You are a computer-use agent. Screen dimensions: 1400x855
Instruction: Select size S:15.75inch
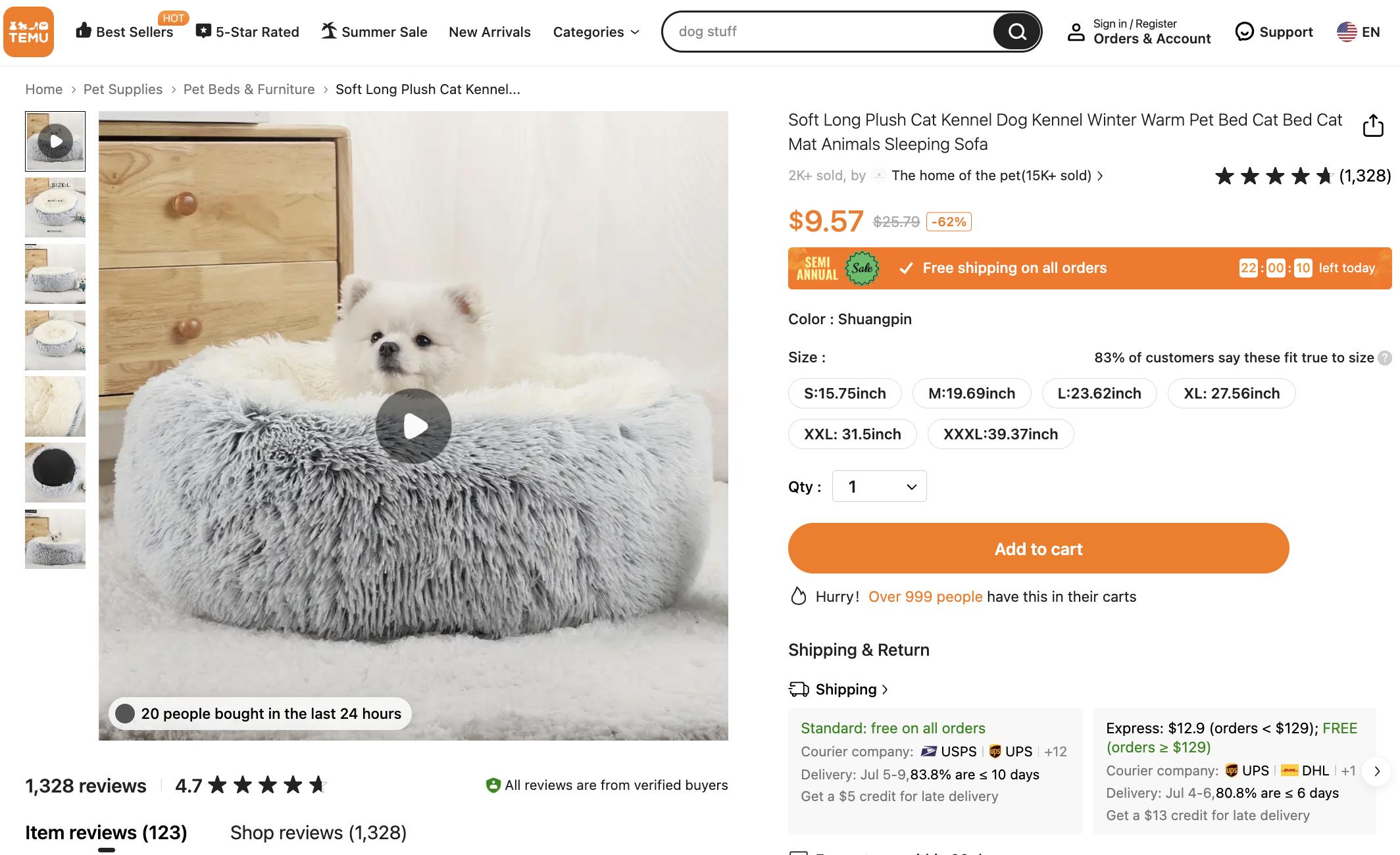845,393
